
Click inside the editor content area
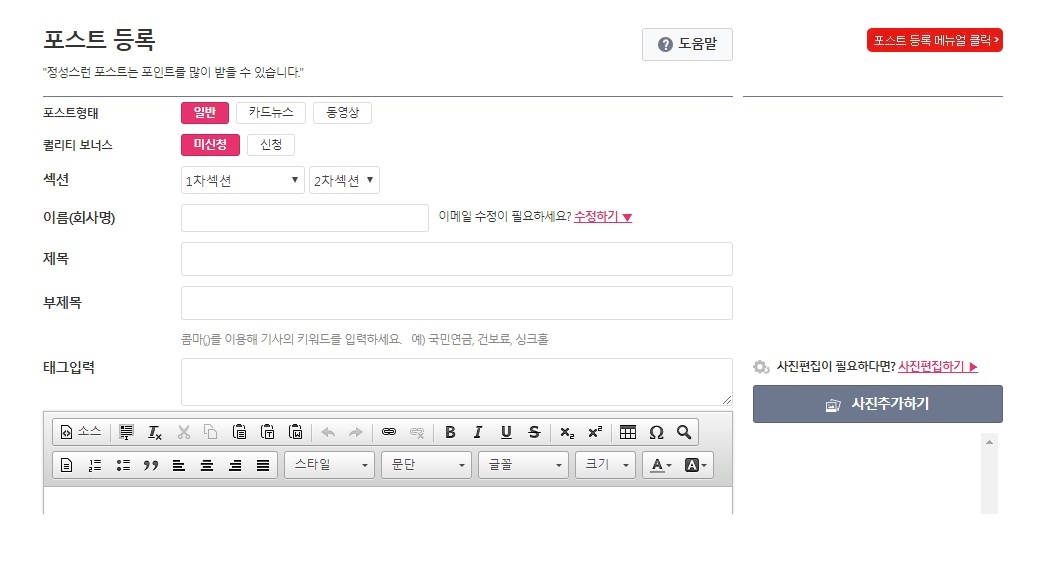click(388, 501)
